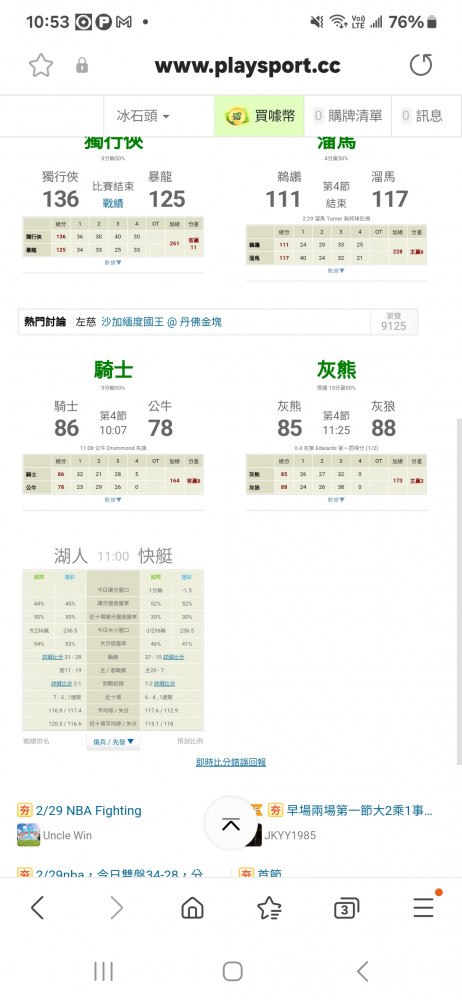
Task: Open 詳細比分 beside the 2-1 head-to-head record
Action: [x=61, y=683]
